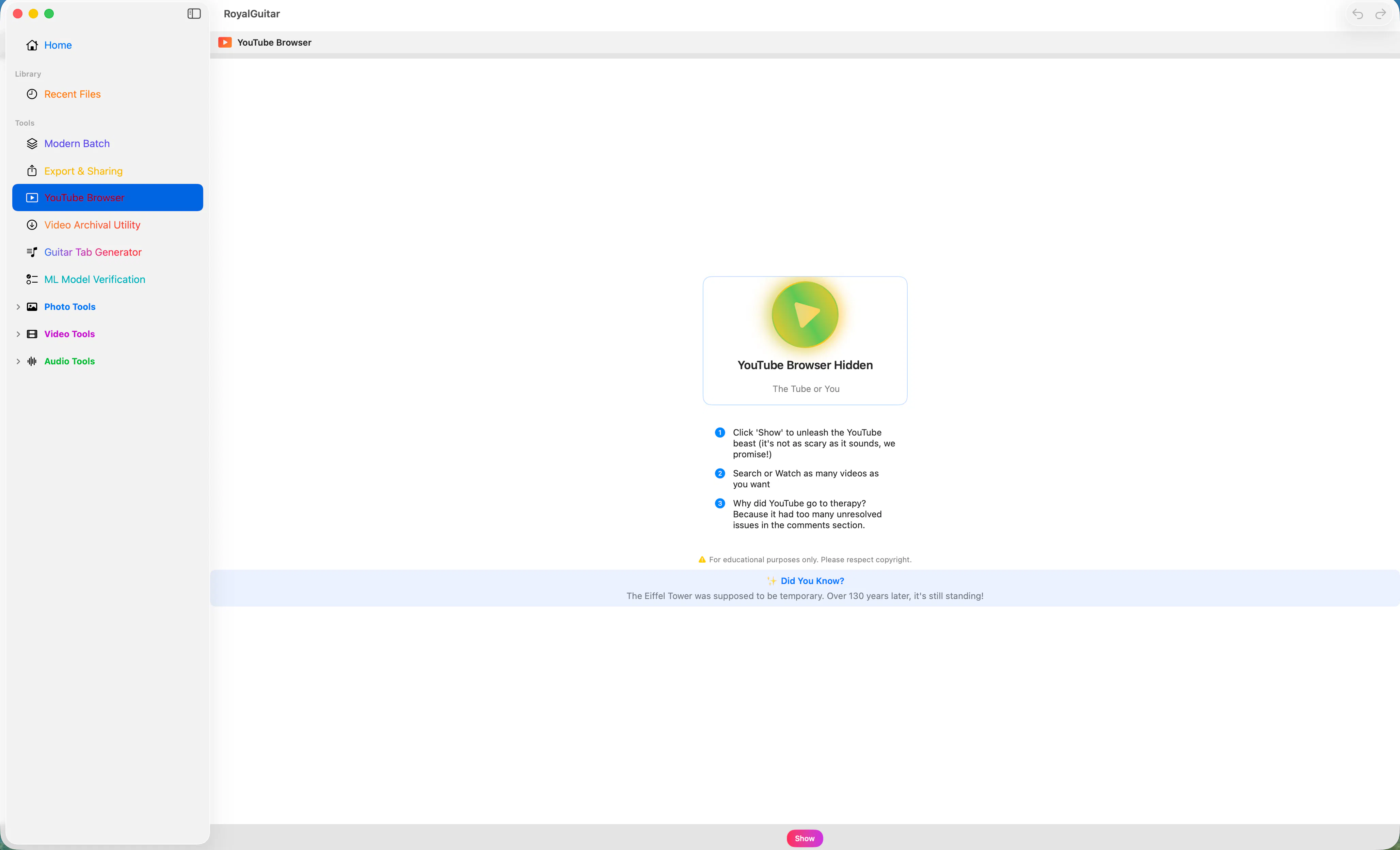This screenshot has width=1400, height=850.
Task: Expand the Photo Tools group
Action: pyautogui.click(x=18, y=307)
